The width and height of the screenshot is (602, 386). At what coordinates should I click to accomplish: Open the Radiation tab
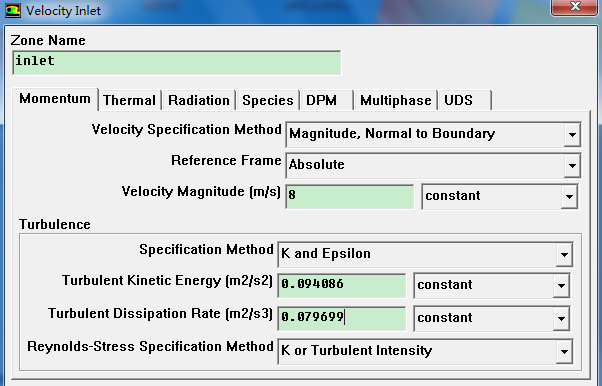click(198, 101)
